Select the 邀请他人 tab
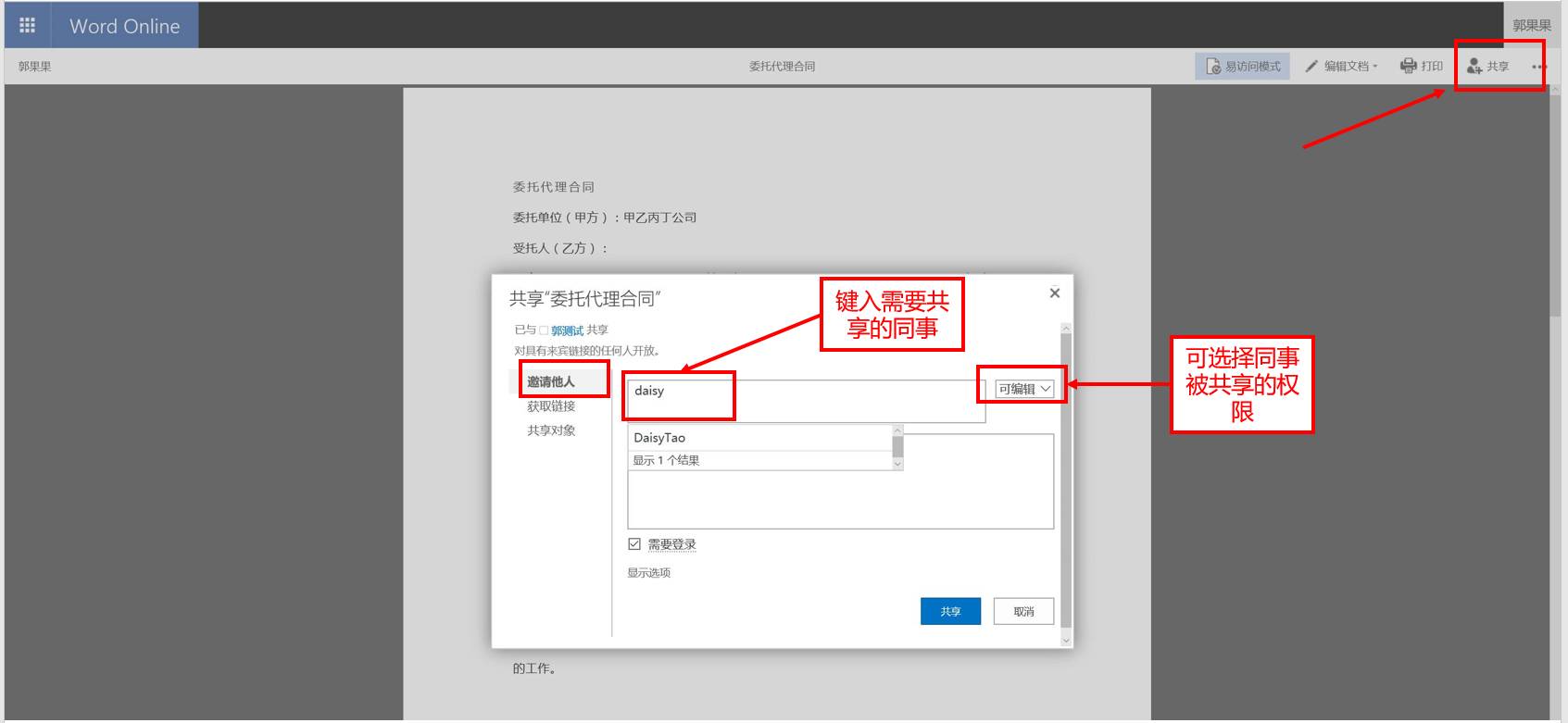Viewport: 1568px width, 723px height. click(x=551, y=381)
